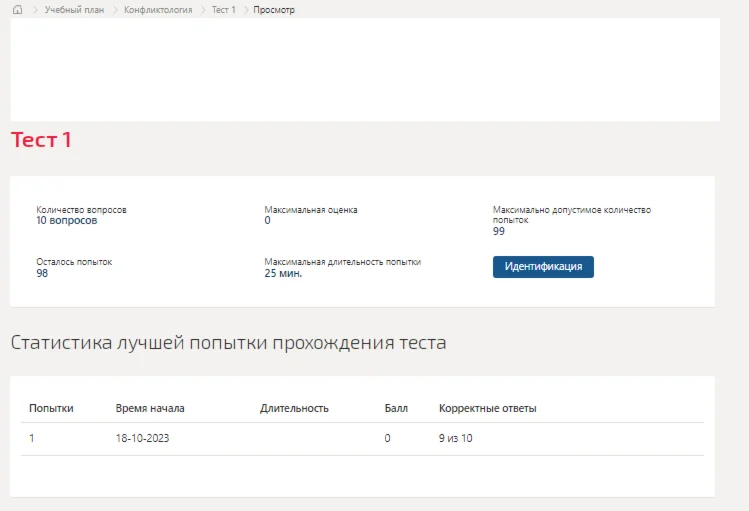
Task: Go to Конфликтология in the breadcrumb
Action: click(x=158, y=9)
